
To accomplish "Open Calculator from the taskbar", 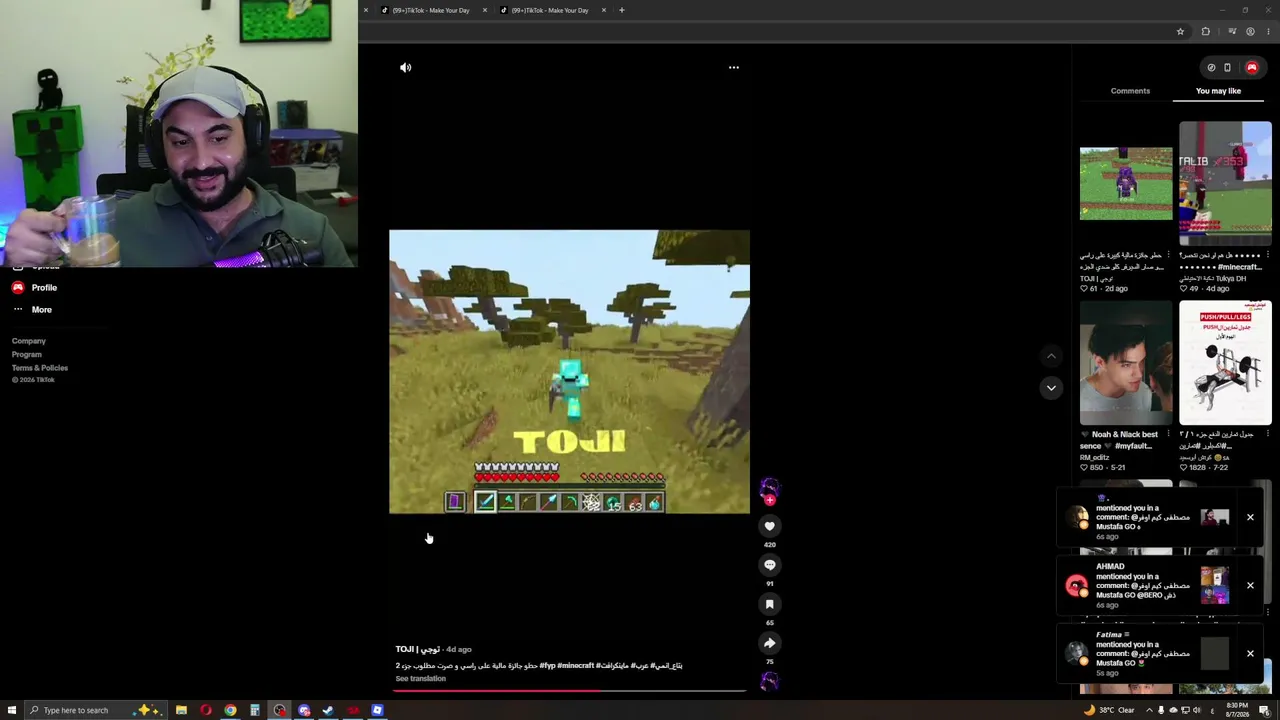I will 255,711.
